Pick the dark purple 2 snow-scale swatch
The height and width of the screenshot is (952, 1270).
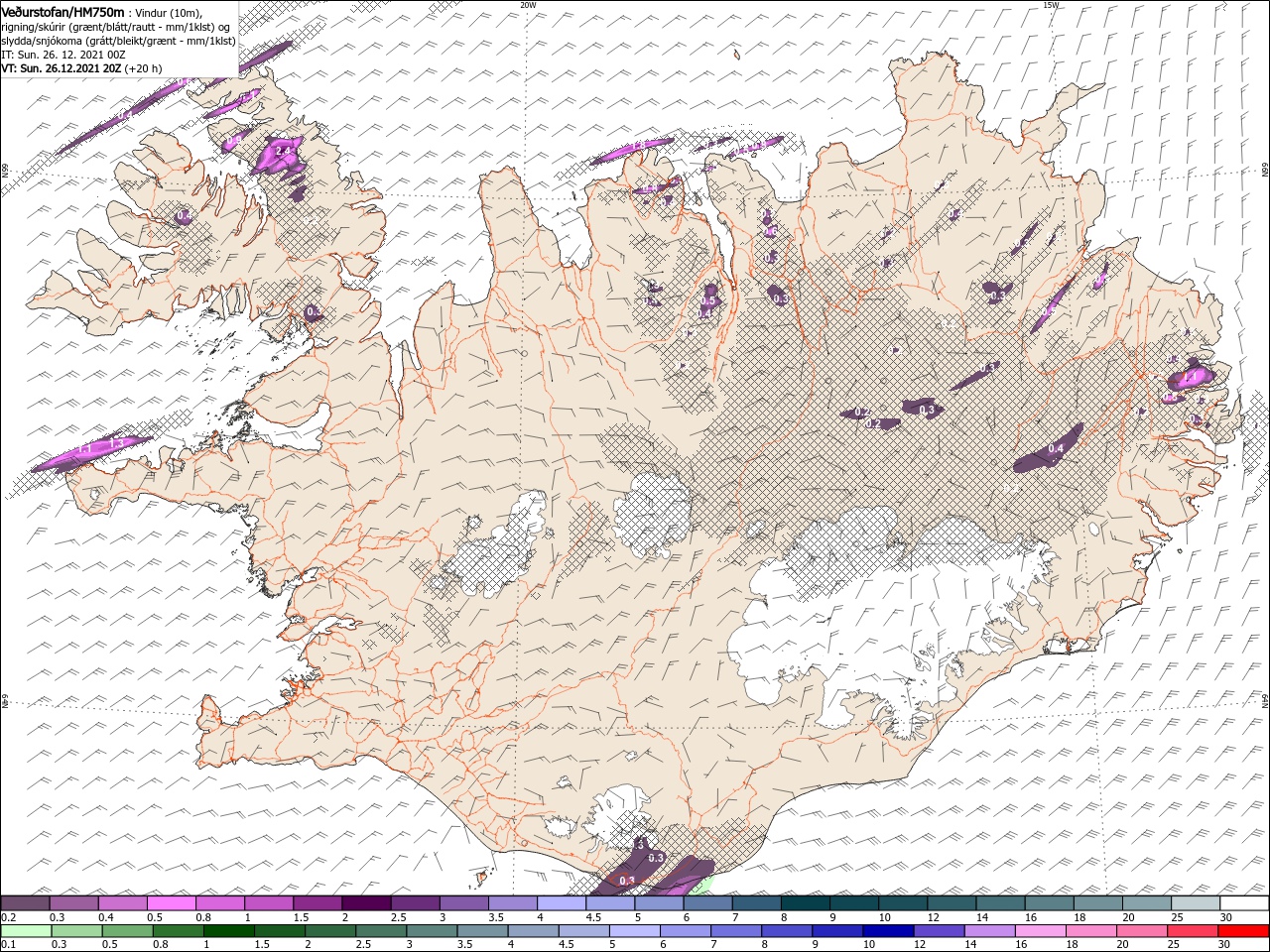tap(365, 903)
